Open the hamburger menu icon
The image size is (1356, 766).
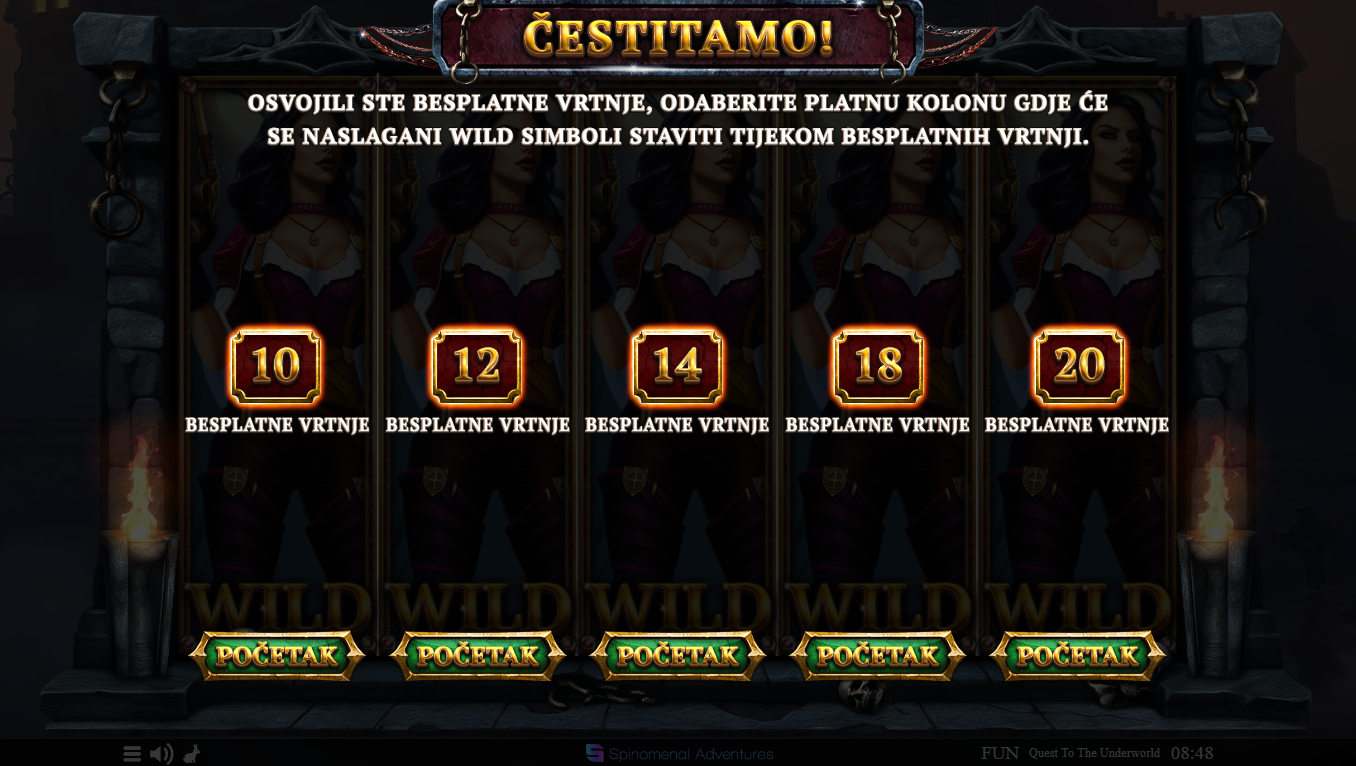(x=132, y=754)
